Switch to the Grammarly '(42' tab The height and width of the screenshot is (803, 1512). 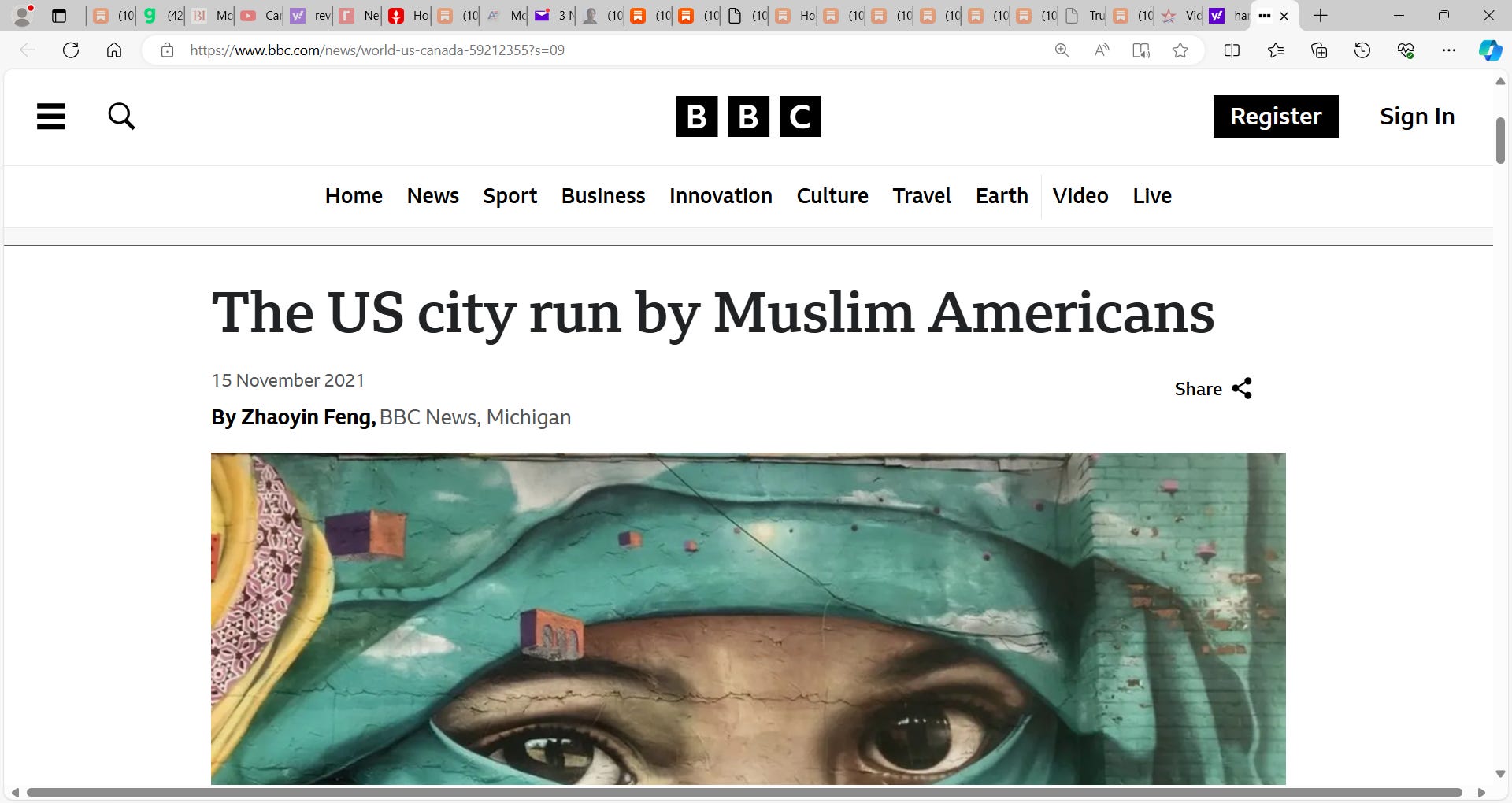coord(163,16)
